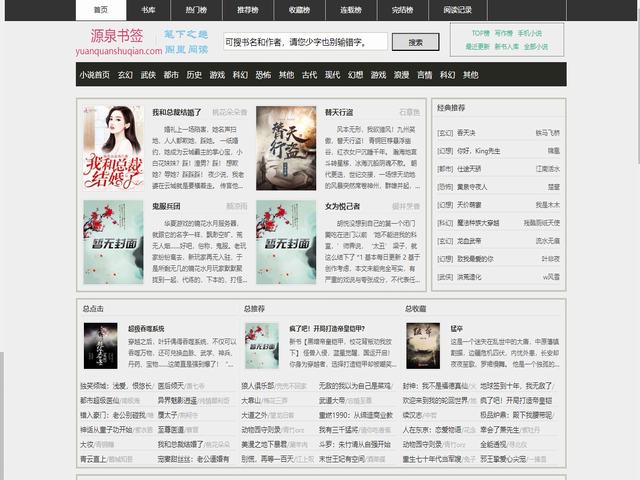This screenshot has width=640, height=480.
Task: Open the 猛卒 book cover thumbnail
Action: click(x=422, y=347)
